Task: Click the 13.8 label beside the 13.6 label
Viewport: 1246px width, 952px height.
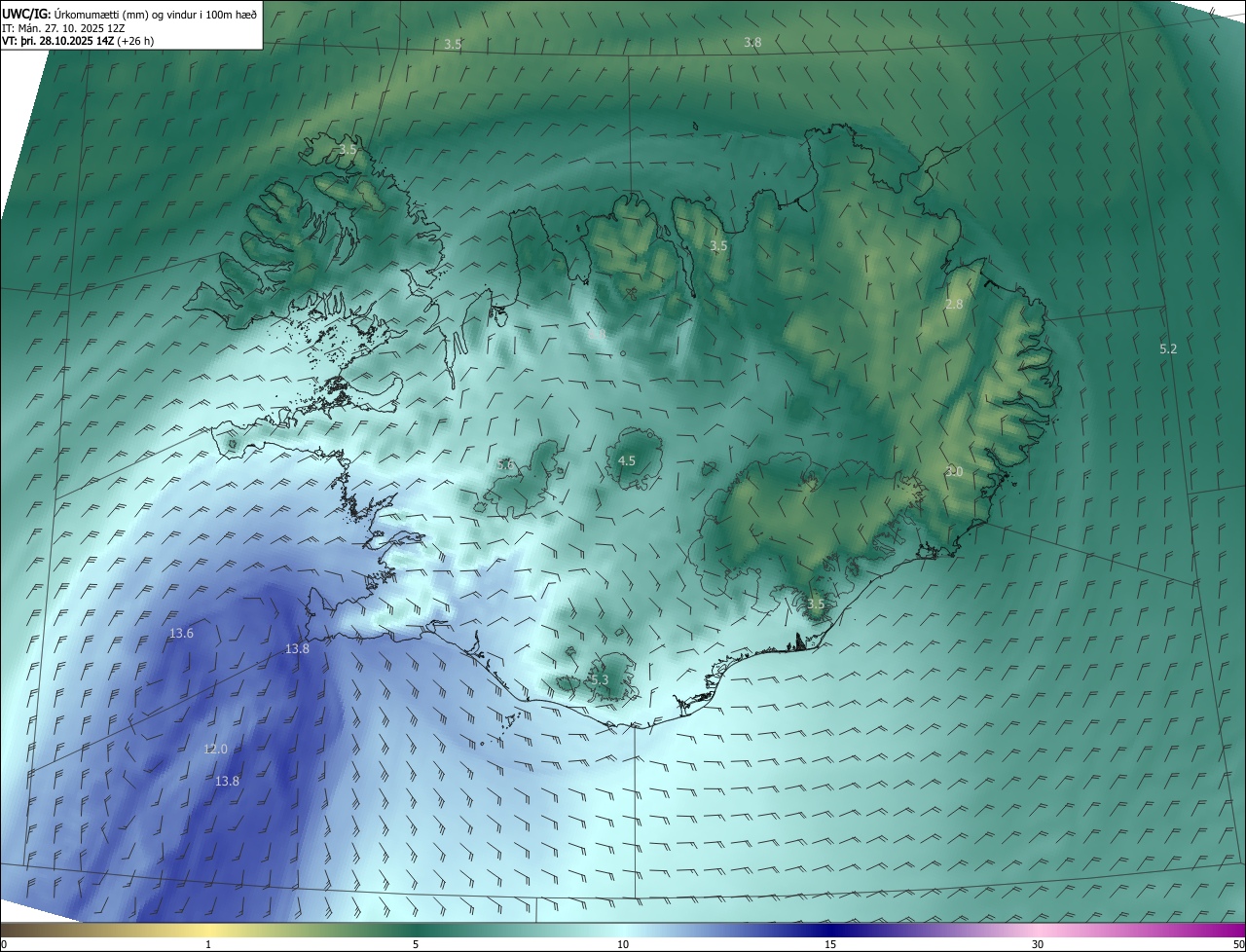Action: click(x=297, y=648)
